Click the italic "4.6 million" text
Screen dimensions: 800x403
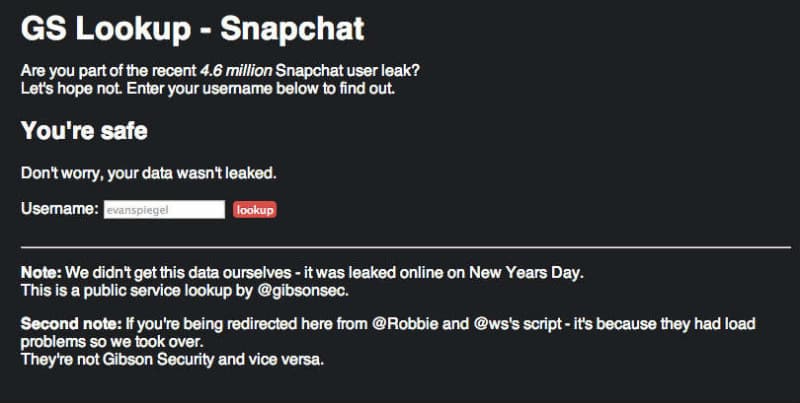pos(235,72)
